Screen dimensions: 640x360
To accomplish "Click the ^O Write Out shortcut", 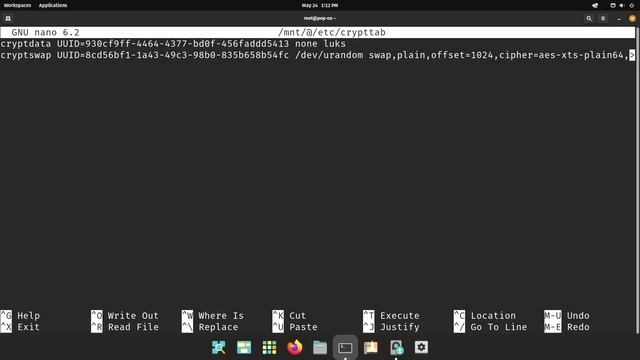I will 124,316.
